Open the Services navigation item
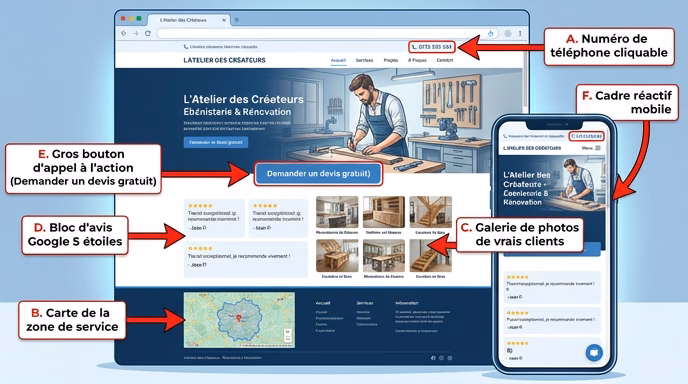The image size is (688, 384). pyautogui.click(x=364, y=61)
